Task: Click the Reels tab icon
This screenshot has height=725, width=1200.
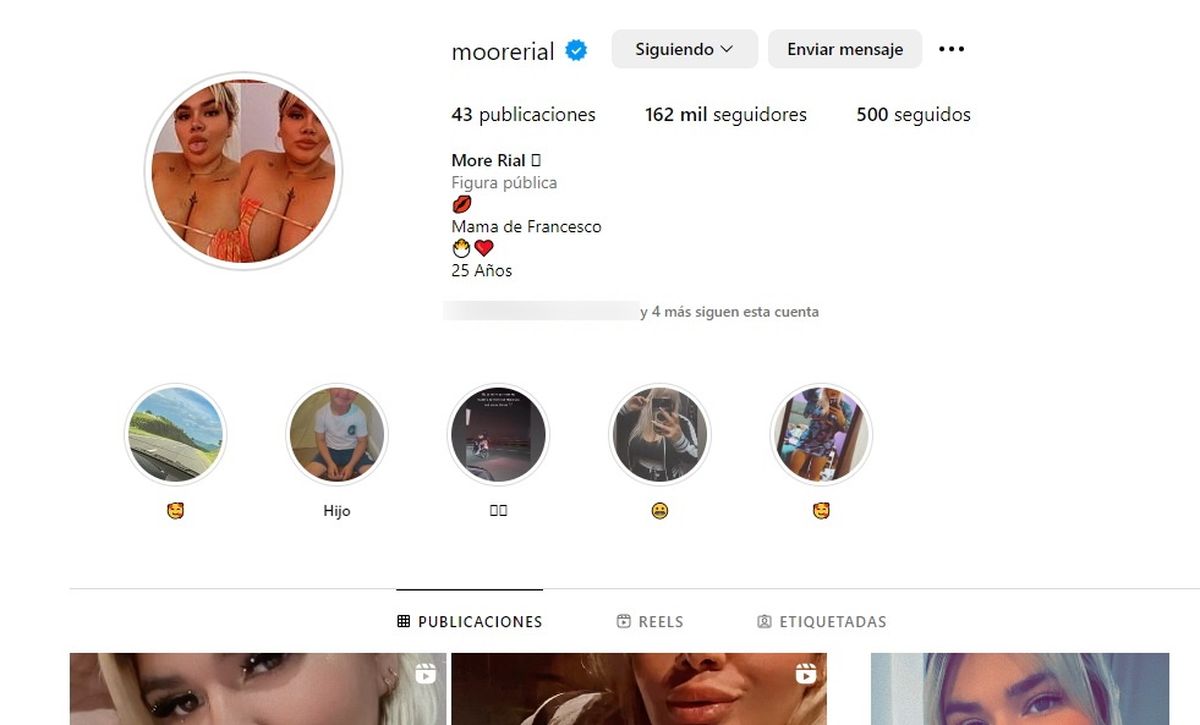Action: pyautogui.click(x=624, y=621)
